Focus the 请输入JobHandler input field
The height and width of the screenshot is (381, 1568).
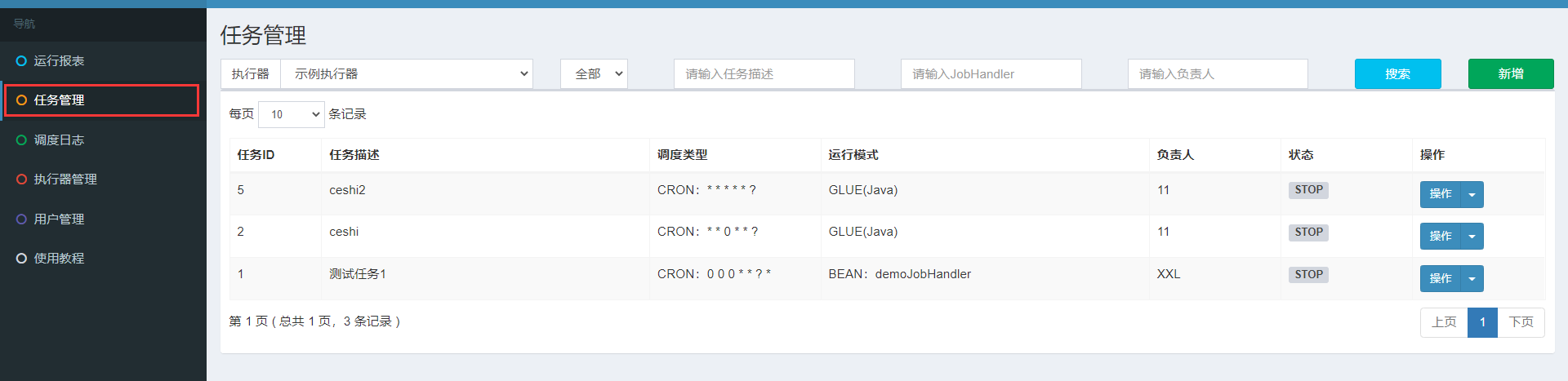point(991,74)
